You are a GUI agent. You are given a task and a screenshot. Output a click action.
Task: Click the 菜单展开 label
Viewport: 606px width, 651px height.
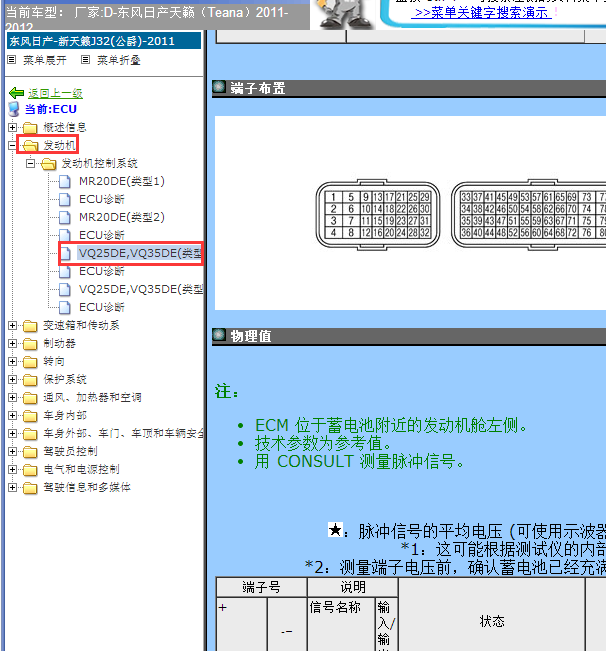coord(45,60)
